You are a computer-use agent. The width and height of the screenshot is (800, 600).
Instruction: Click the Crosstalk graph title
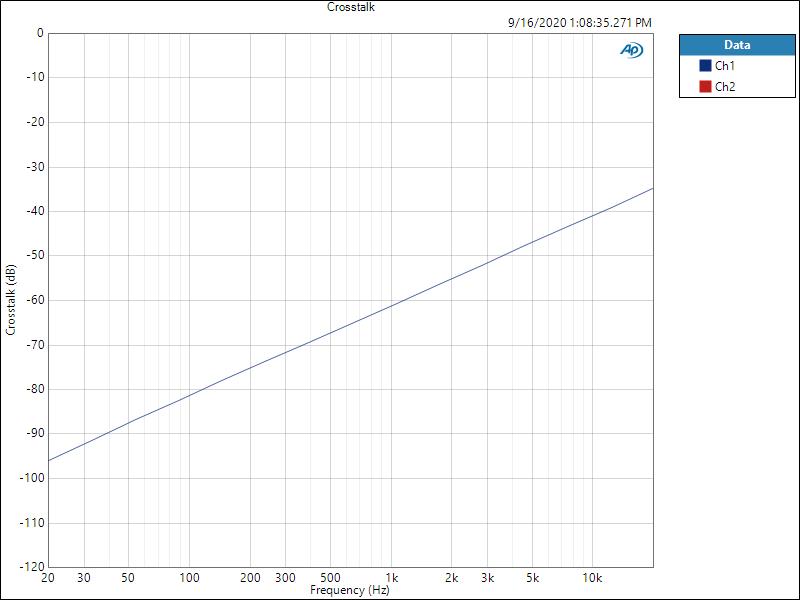[351, 7]
